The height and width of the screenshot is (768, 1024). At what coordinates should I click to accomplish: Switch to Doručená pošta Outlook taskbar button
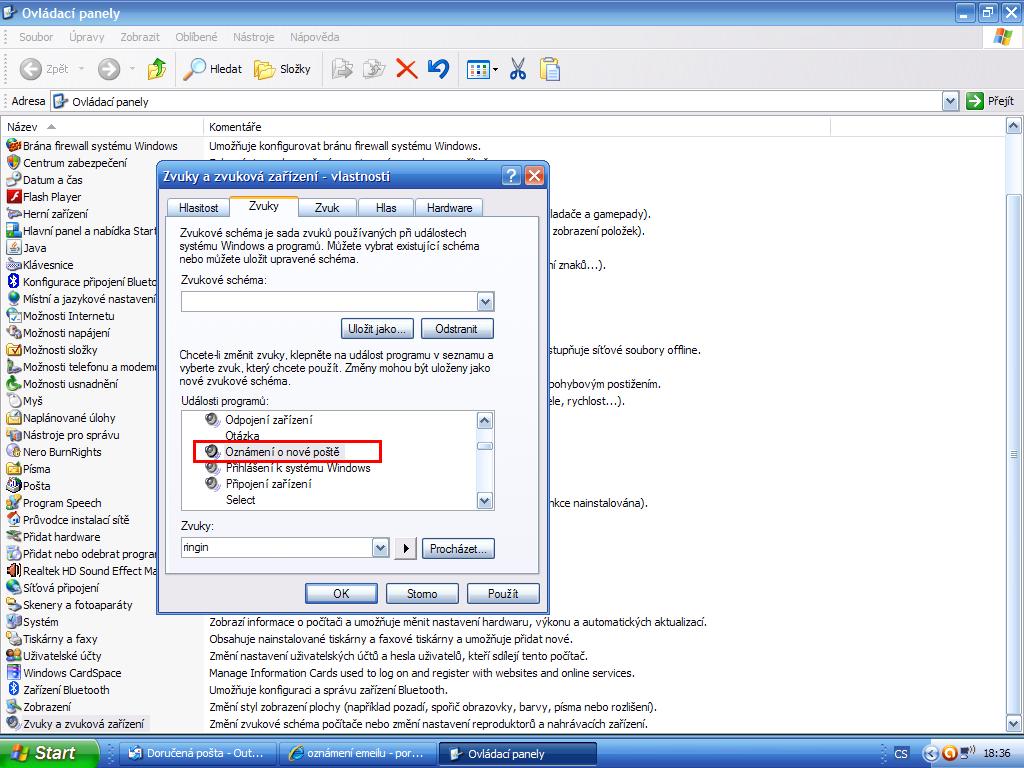point(199,753)
